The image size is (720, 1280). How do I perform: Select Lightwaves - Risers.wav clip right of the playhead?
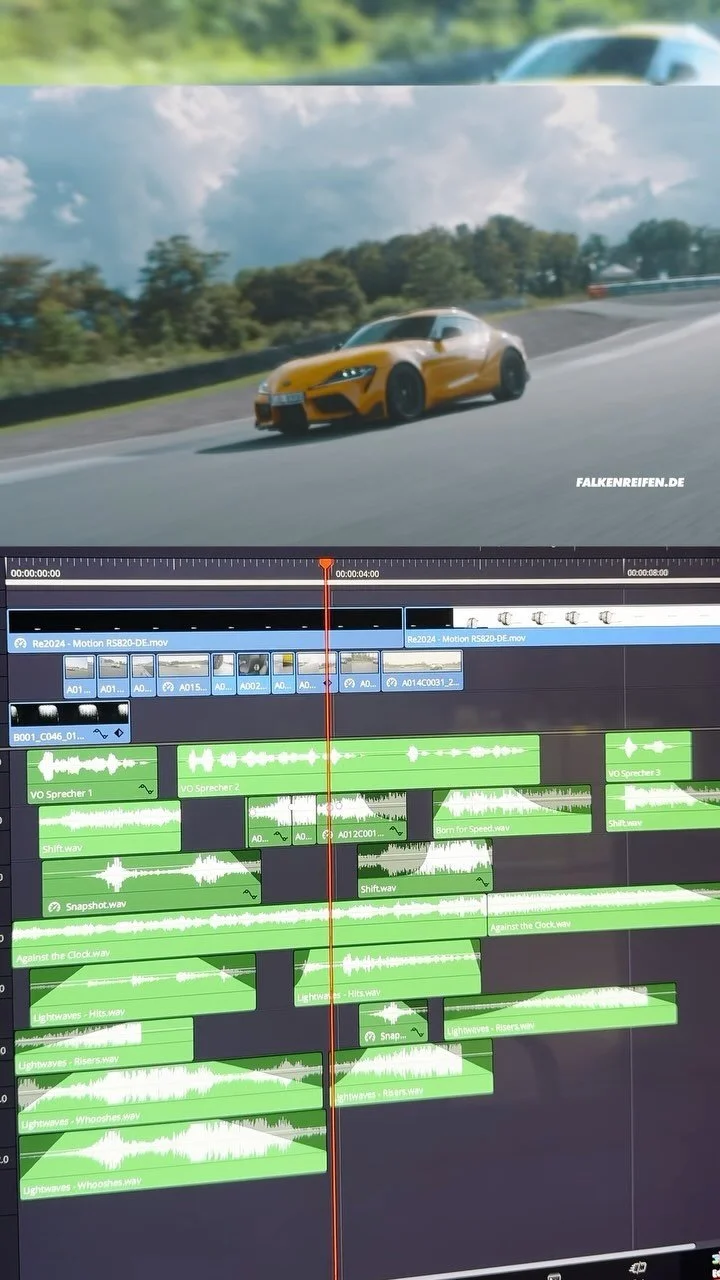[x=412, y=1072]
